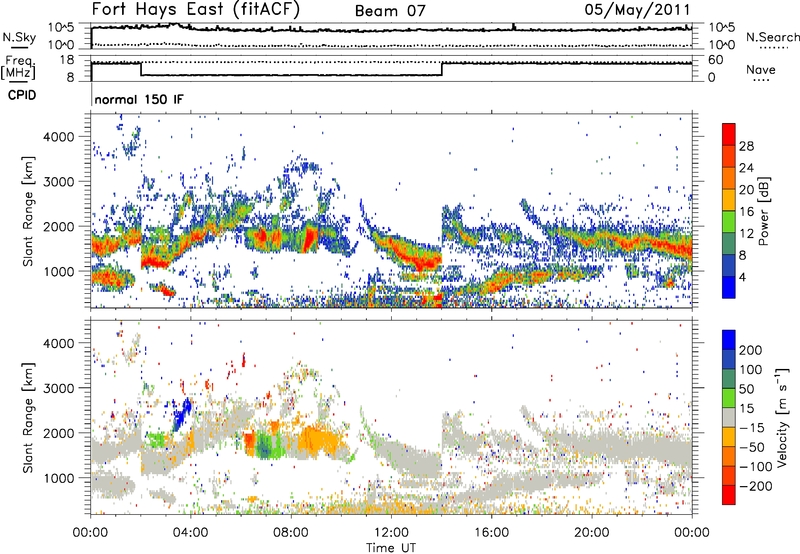This screenshot has width=800, height=554.
Task: Click the '3000' tick of the Velocity panel
Action: coord(59,388)
